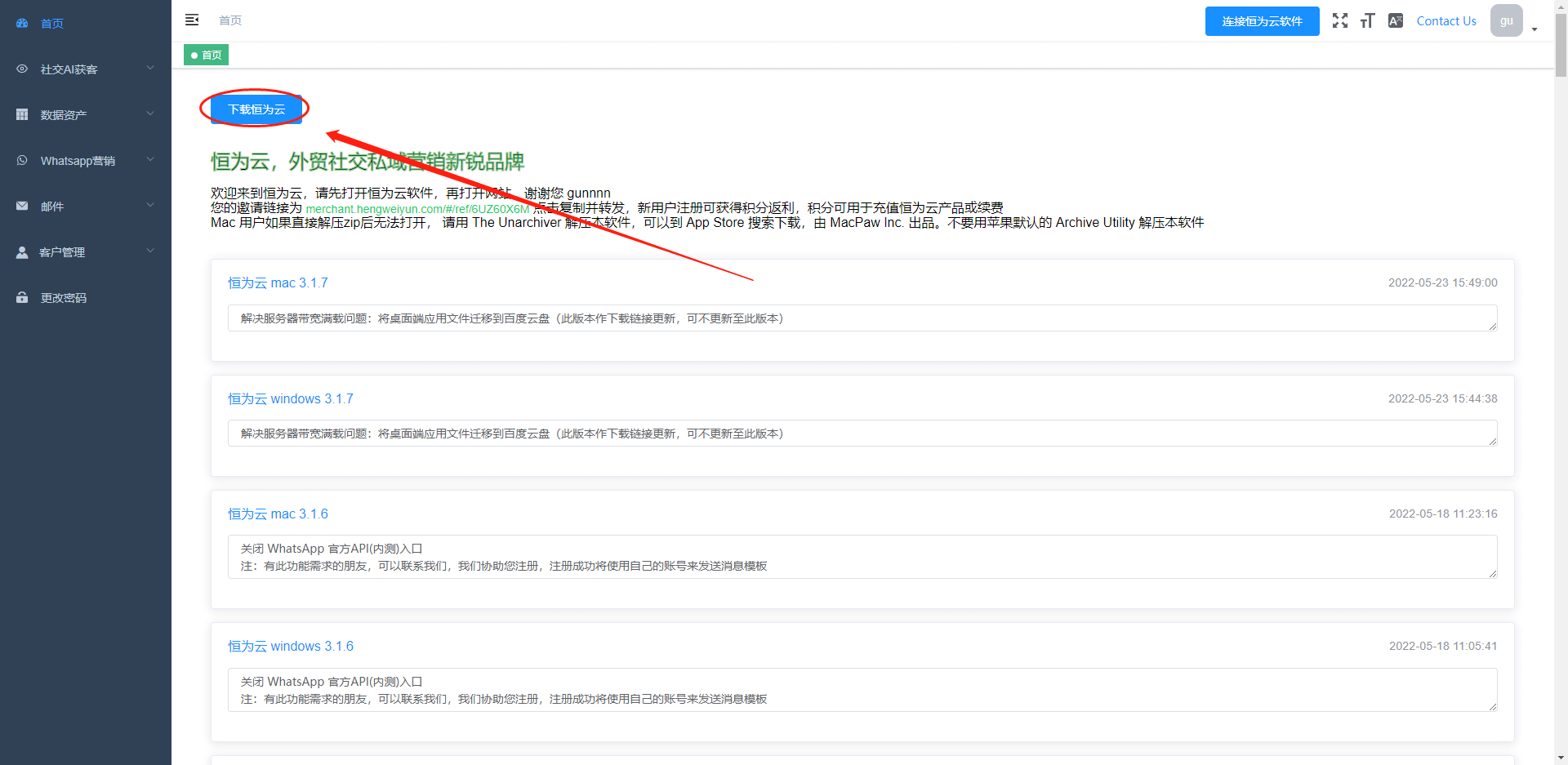Click the scrollbar up arrow
The image size is (1568, 765).
click(1561, 6)
